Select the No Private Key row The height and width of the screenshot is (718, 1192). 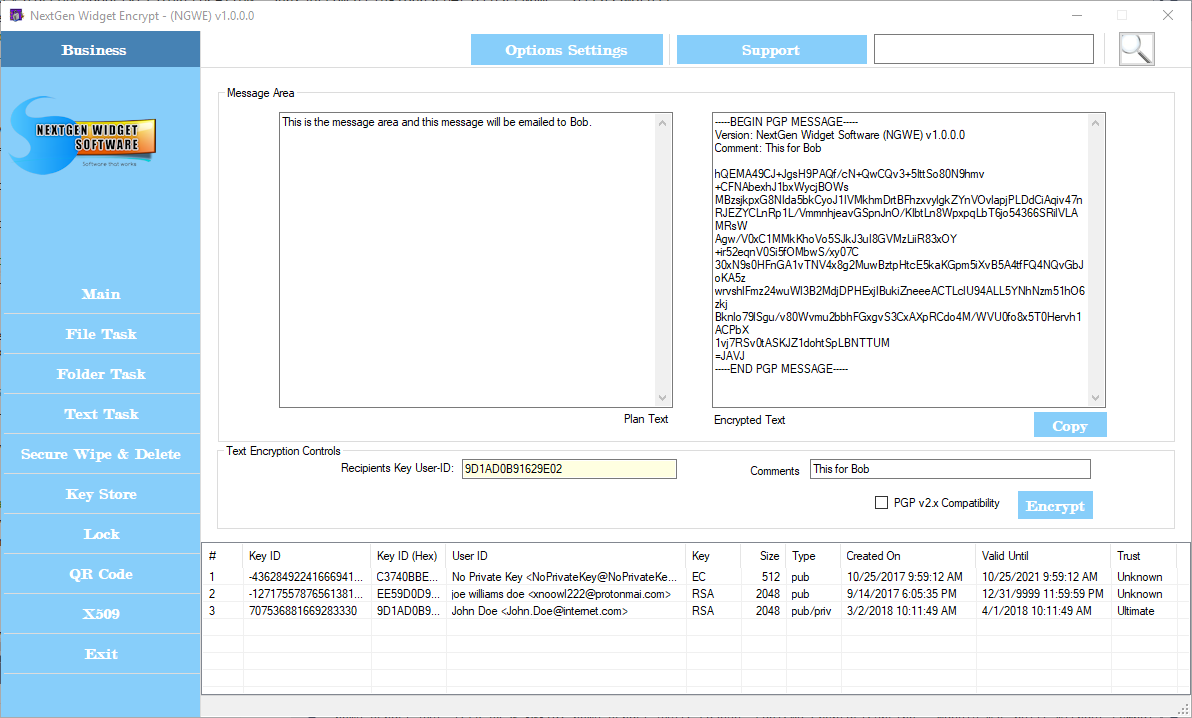[x=692, y=577]
